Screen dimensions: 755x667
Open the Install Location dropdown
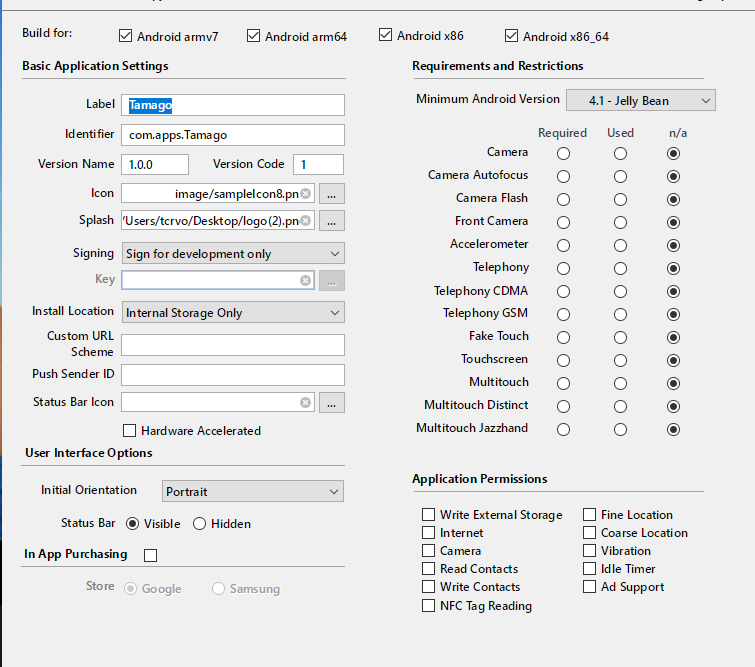(233, 313)
